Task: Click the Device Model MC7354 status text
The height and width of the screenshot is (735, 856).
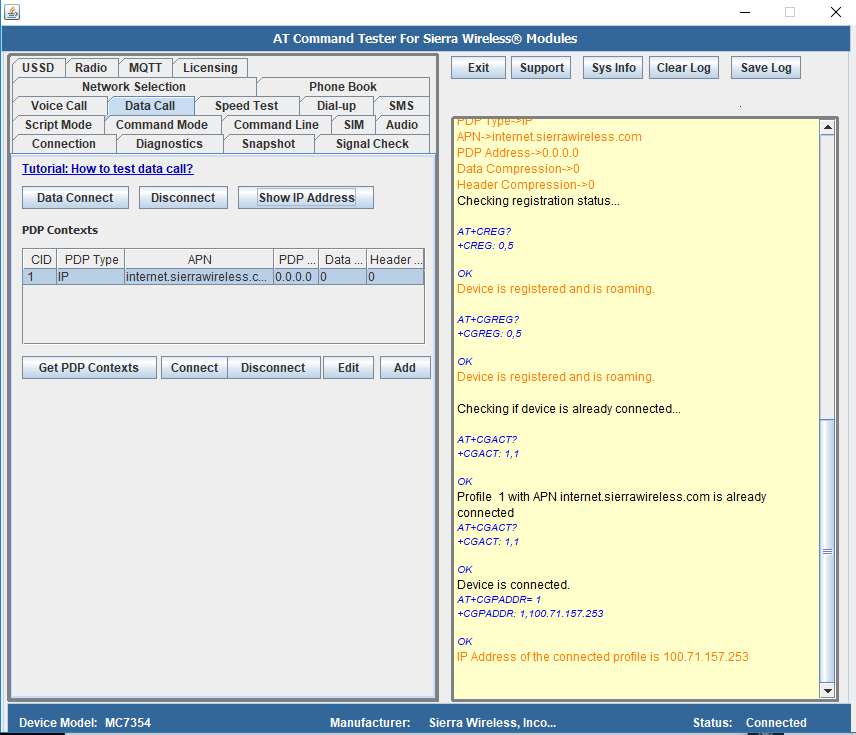Action: [x=85, y=722]
